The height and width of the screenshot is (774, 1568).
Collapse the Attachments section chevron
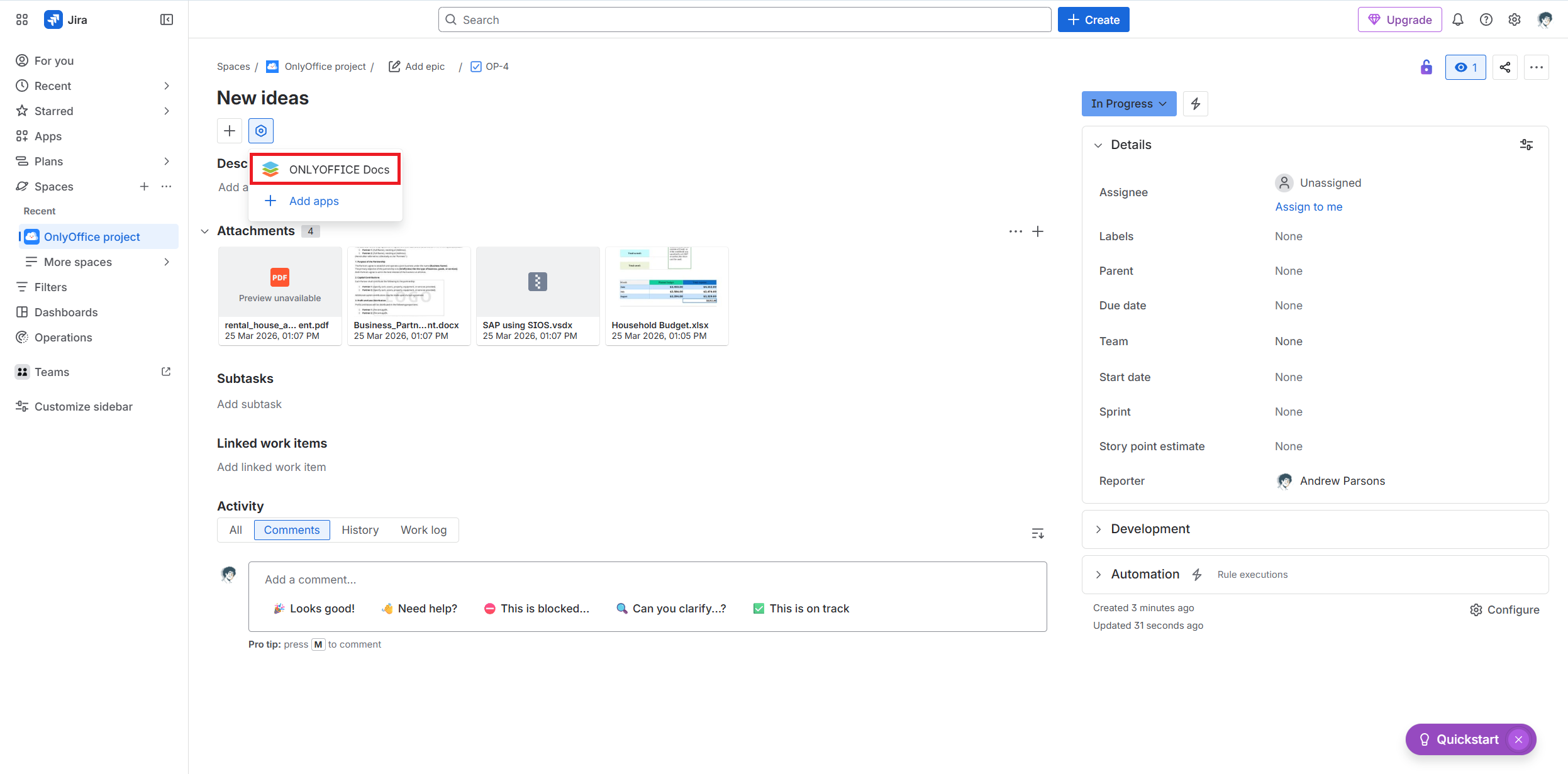coord(204,231)
